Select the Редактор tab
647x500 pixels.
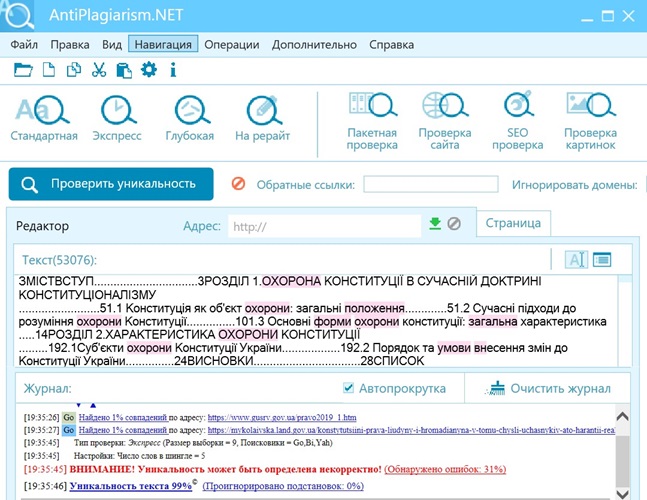click(43, 226)
